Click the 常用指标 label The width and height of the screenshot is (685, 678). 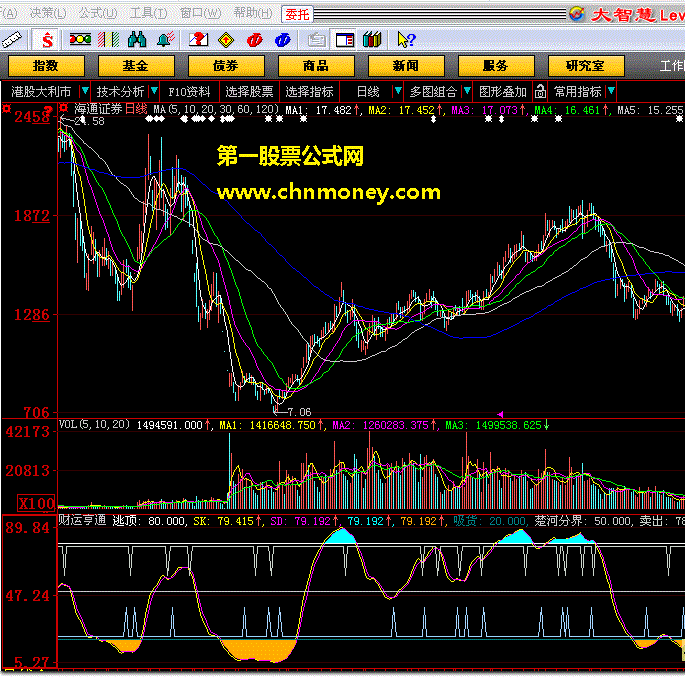[578, 92]
